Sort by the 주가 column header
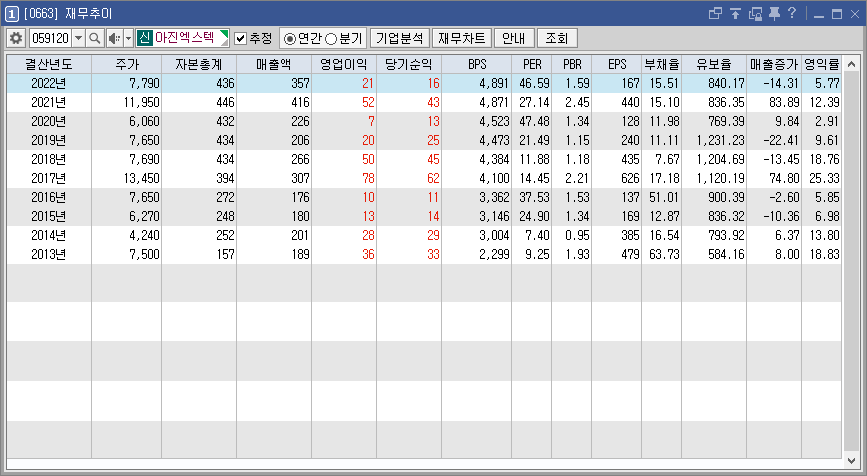 [127, 64]
